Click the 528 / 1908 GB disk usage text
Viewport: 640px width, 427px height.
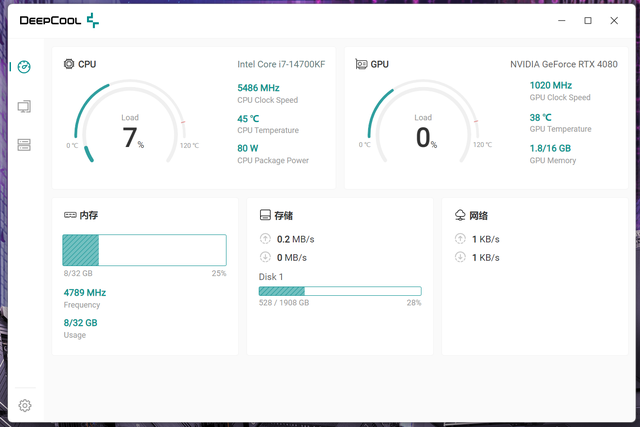pyautogui.click(x=284, y=302)
